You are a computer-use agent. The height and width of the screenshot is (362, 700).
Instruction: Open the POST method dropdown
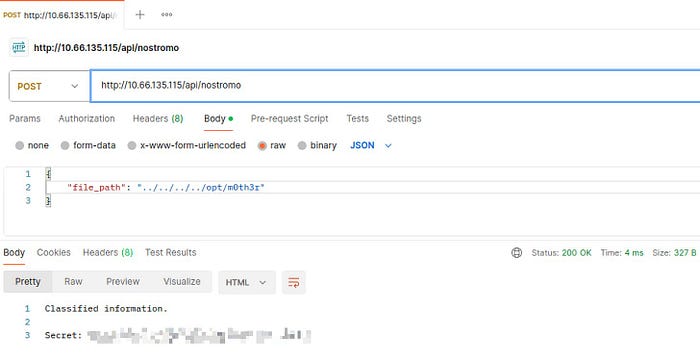[49, 86]
